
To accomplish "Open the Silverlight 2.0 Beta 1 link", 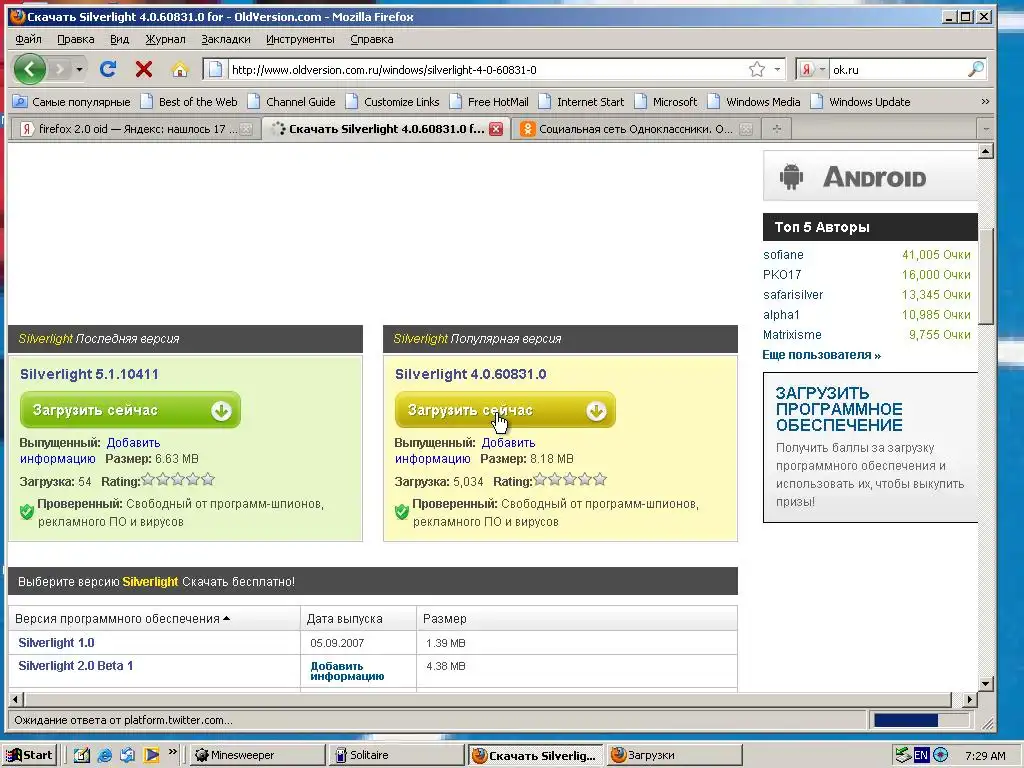I will 76,665.
